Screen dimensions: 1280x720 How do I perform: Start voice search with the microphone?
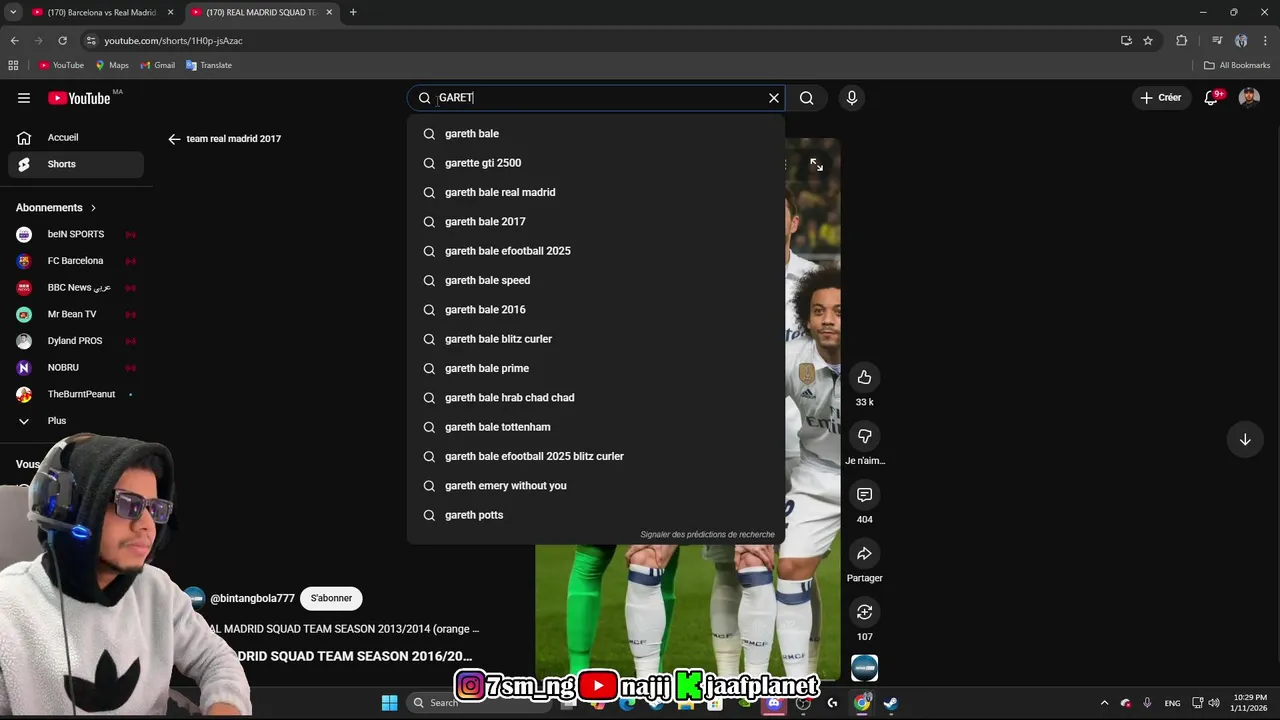(852, 98)
